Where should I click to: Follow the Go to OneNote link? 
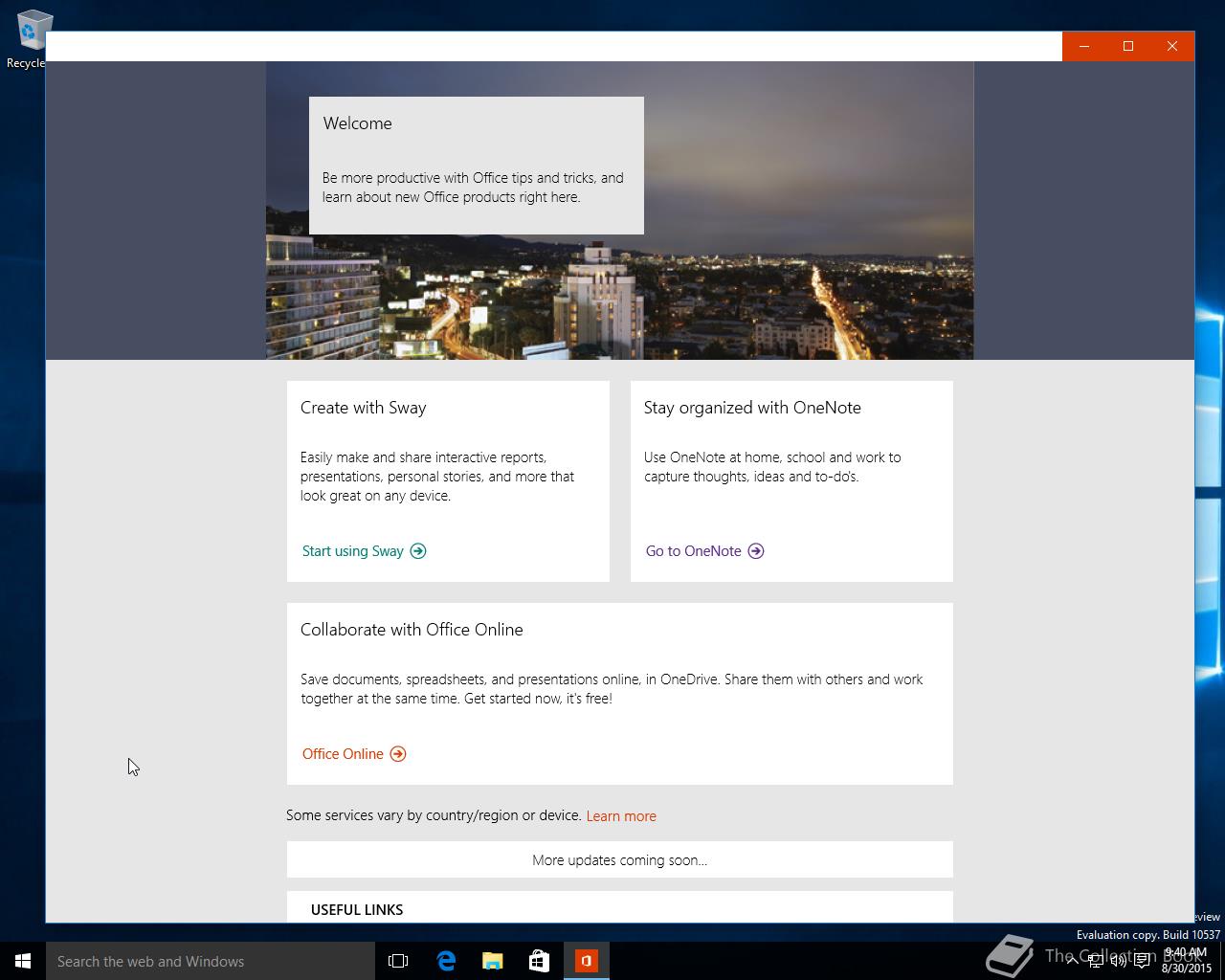point(693,551)
